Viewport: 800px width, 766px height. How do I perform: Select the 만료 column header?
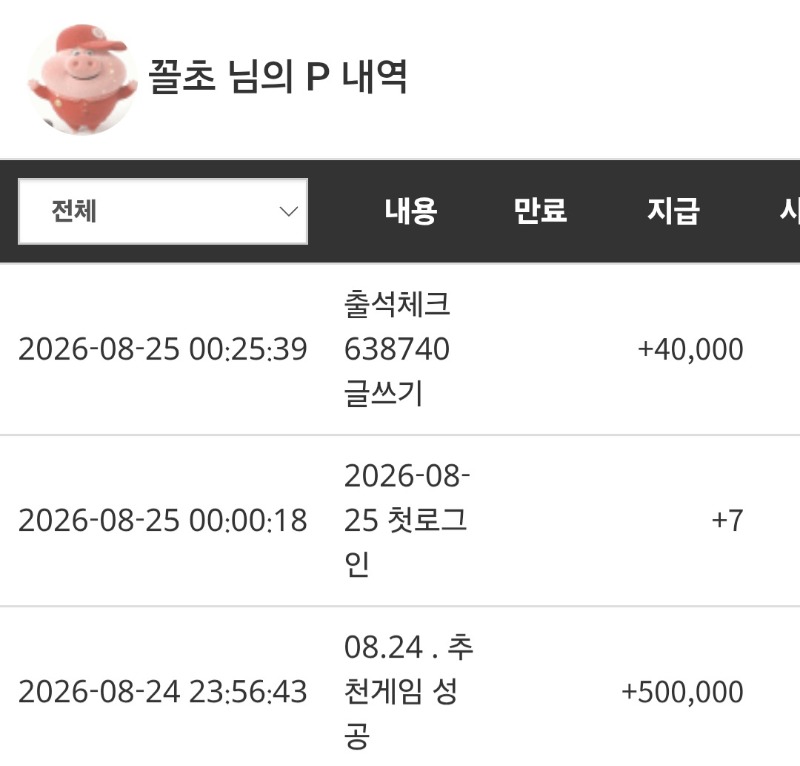coord(540,211)
